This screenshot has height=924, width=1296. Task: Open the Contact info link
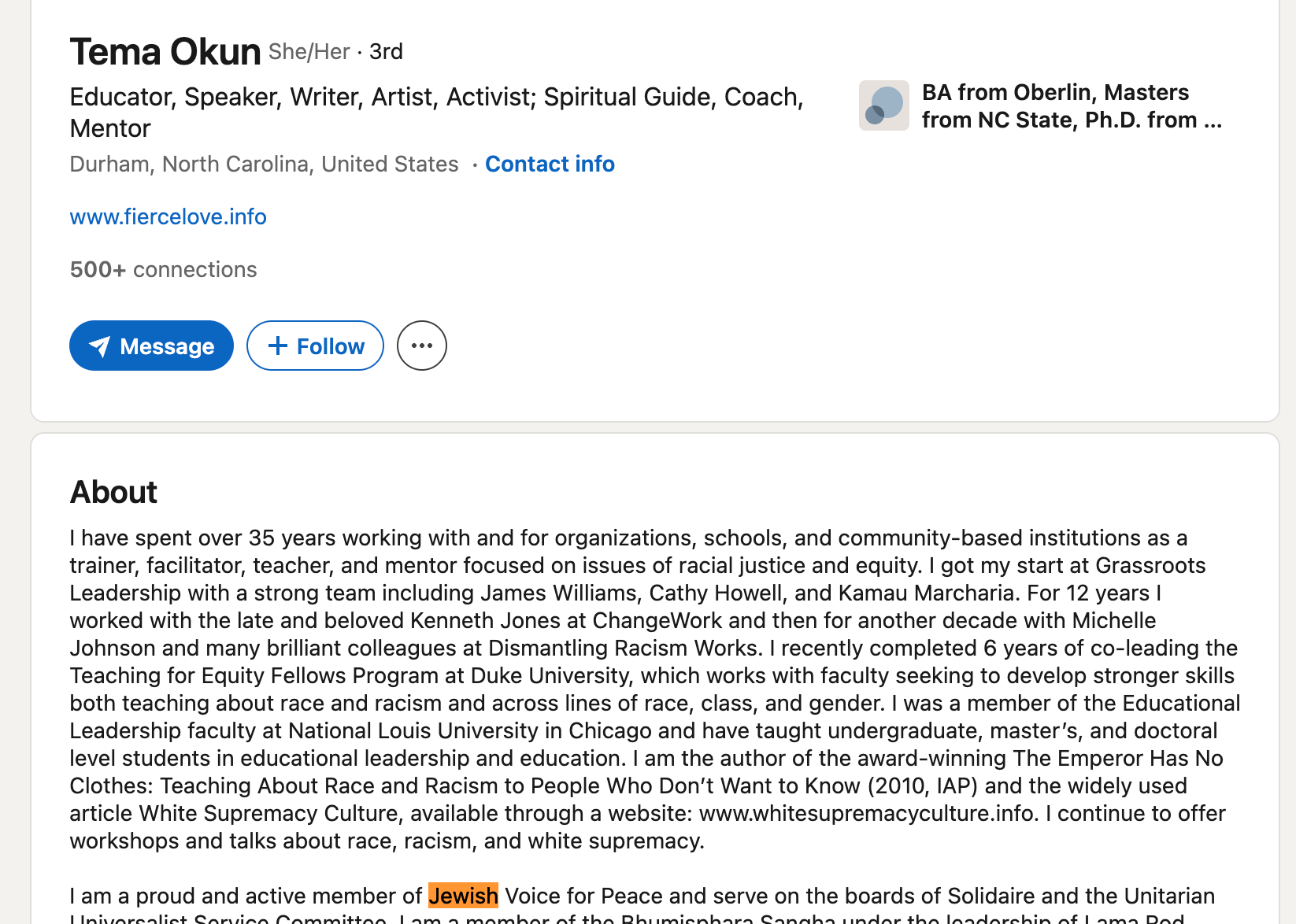coord(550,164)
